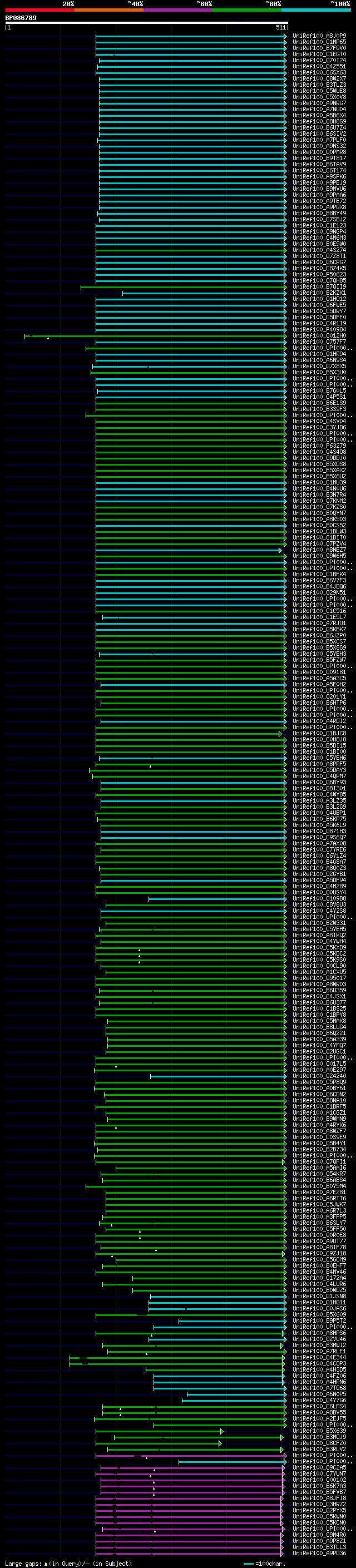Screen dimensions: 356x1568
Task: Open the UniRef100_A9P8Z1 entry
Action: [319, 1541]
